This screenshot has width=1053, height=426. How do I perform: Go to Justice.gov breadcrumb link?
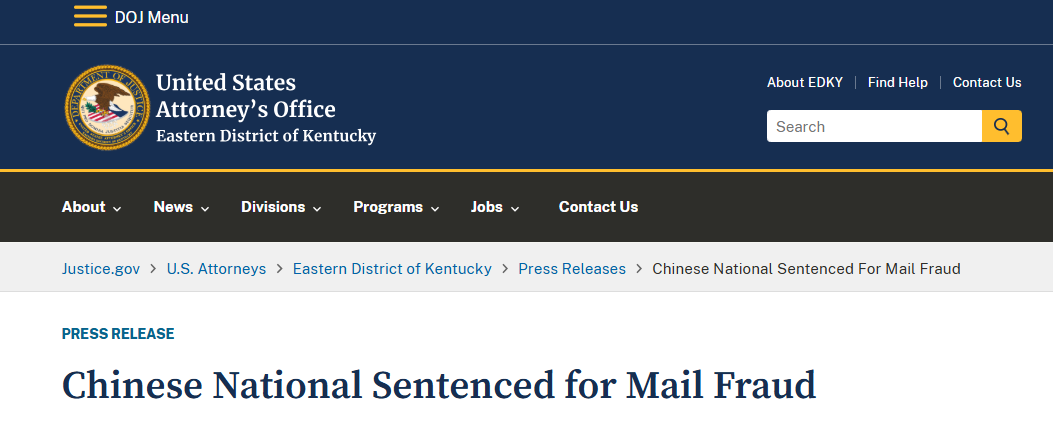pyautogui.click(x=101, y=269)
